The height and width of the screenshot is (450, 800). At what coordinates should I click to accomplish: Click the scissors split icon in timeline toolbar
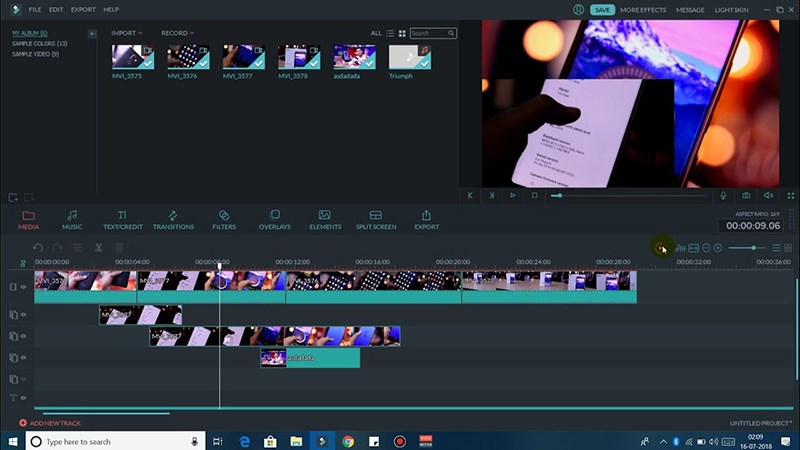point(99,247)
